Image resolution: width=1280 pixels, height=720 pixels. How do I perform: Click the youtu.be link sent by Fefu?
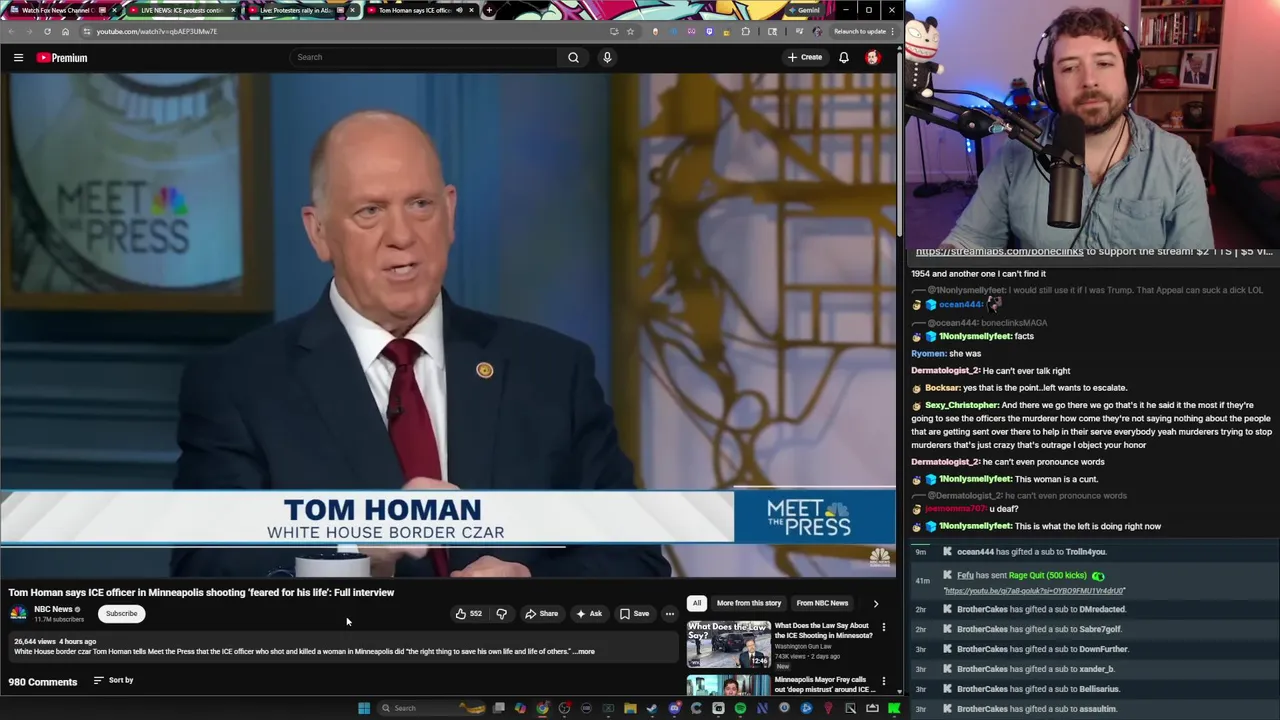tap(1034, 591)
